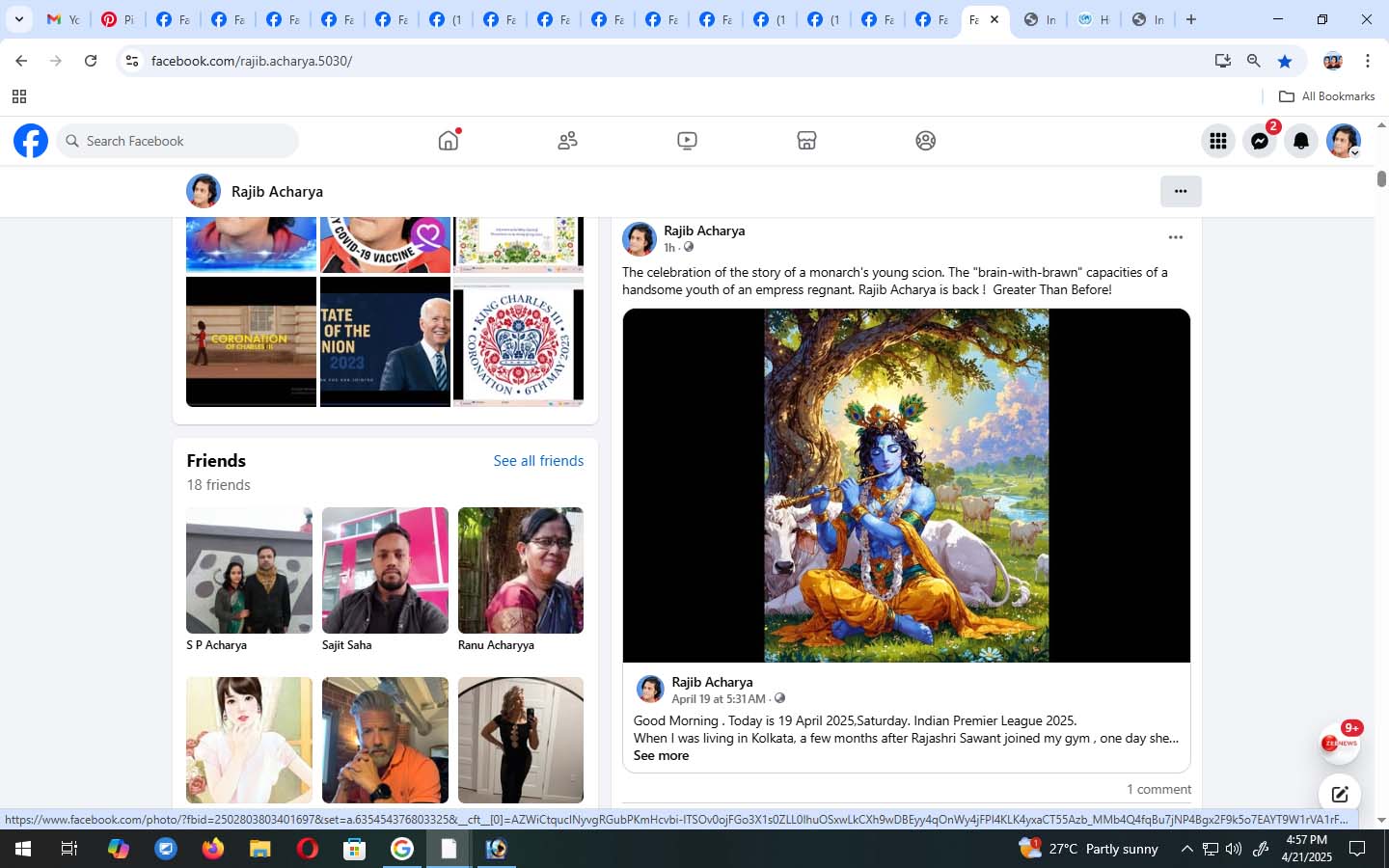Viewport: 1389px width, 868px height.
Task: Open Windows Start menu
Action: pyautogui.click(x=23, y=849)
